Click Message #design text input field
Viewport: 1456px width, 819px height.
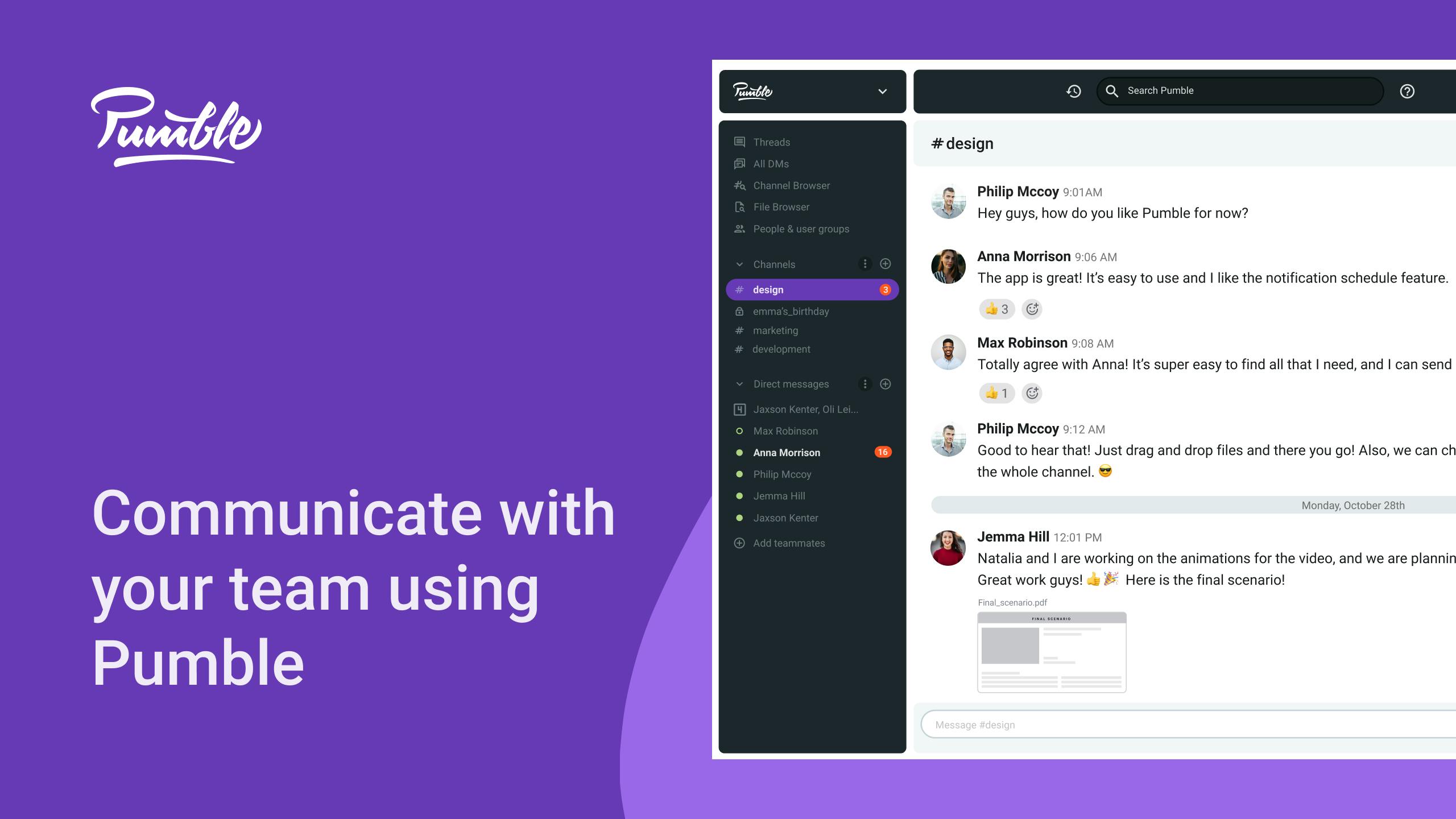[x=1185, y=724]
